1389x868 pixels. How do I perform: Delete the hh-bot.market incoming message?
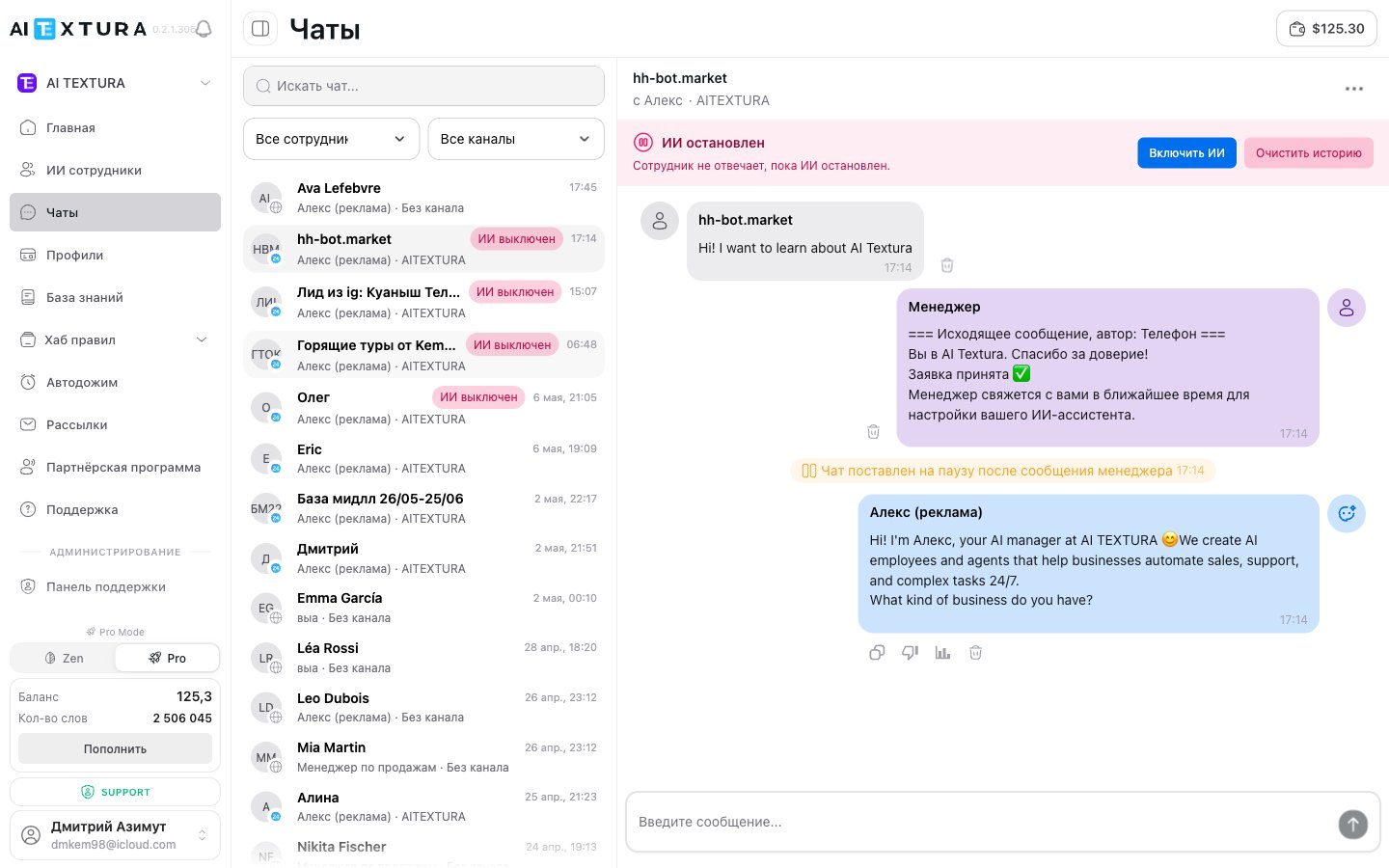[947, 265]
